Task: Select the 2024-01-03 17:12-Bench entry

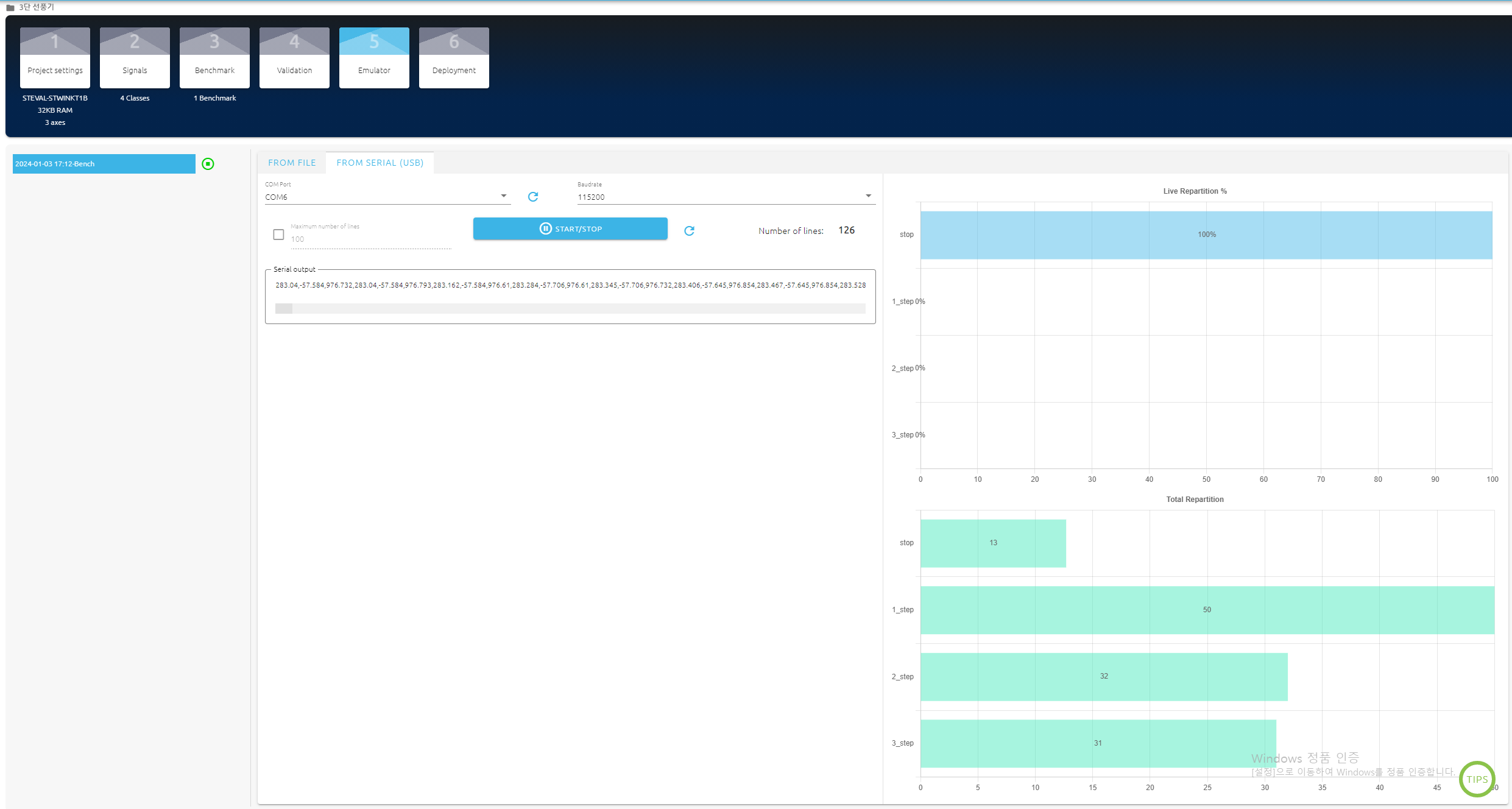Action: [x=104, y=164]
